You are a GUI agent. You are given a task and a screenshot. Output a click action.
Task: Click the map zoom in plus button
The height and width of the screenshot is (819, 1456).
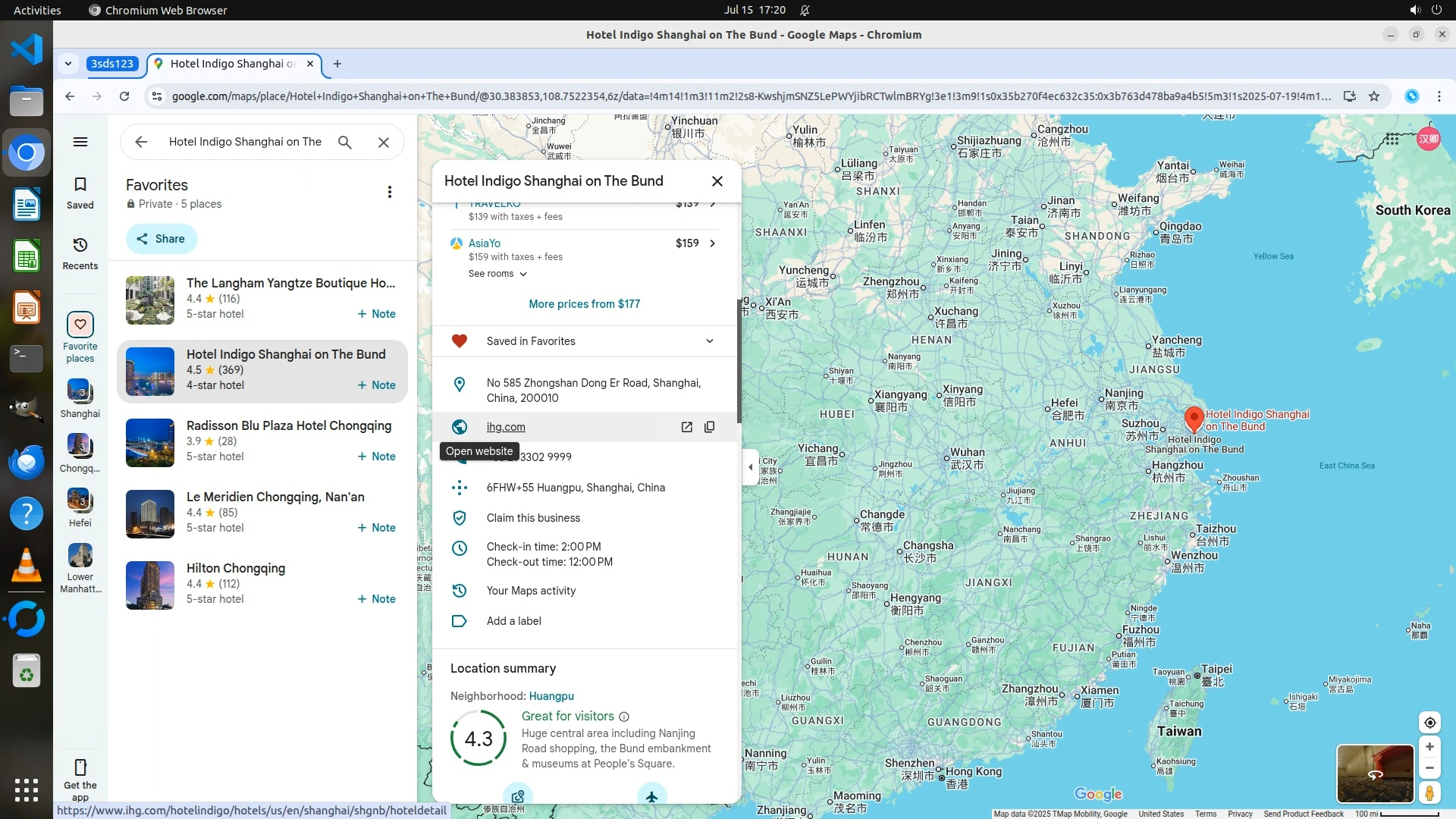(x=1429, y=747)
